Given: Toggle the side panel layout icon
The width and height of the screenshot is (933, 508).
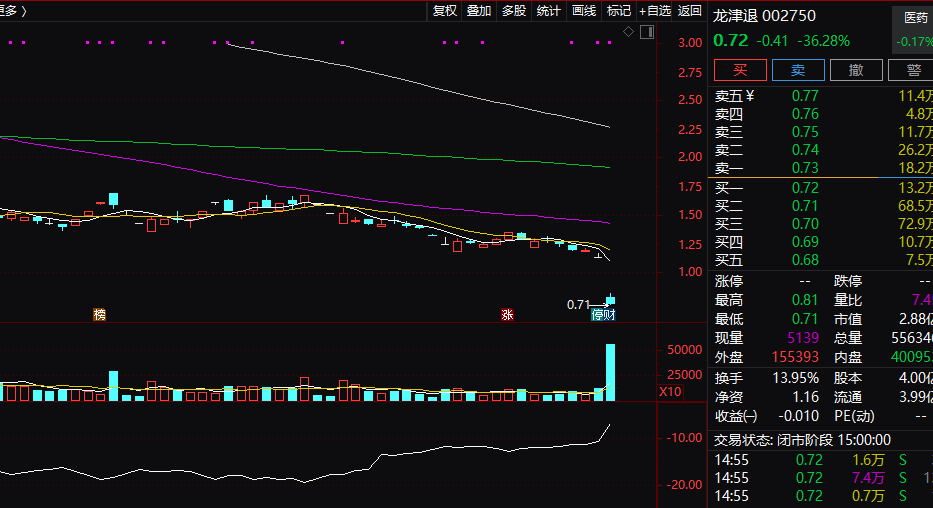Looking at the screenshot, I should (x=646, y=32).
